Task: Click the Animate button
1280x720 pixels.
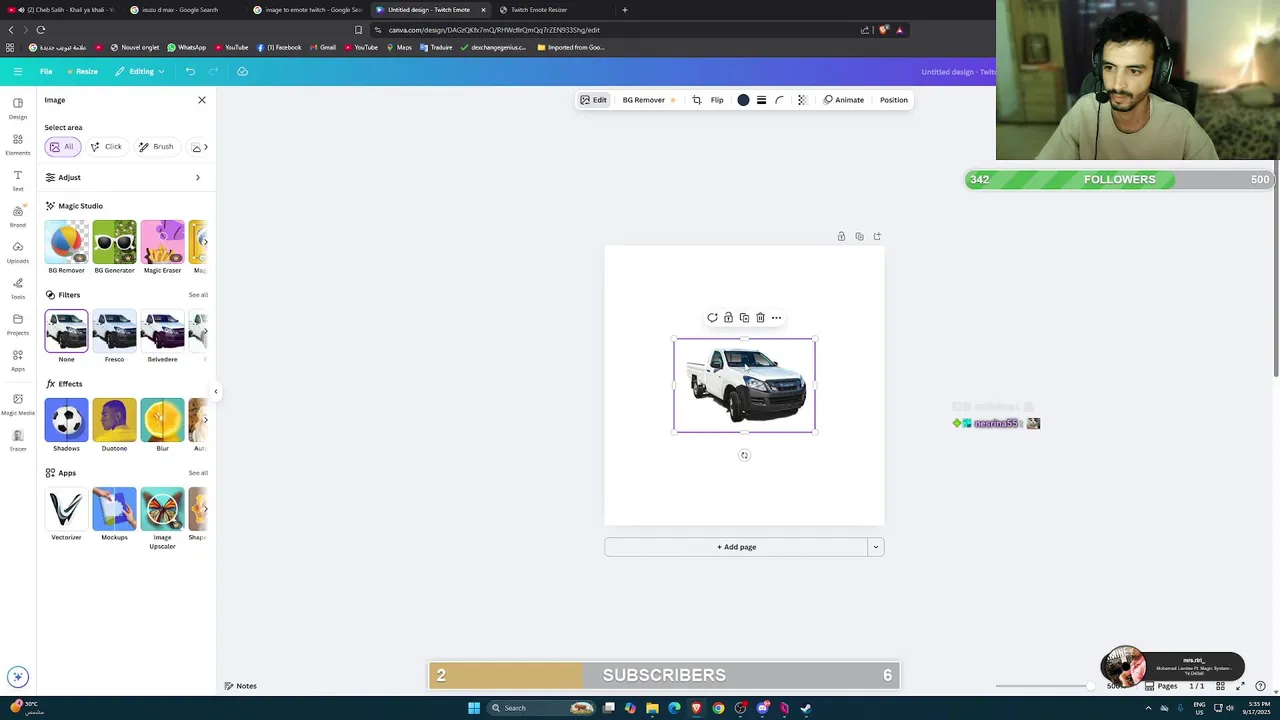Action: click(x=843, y=100)
